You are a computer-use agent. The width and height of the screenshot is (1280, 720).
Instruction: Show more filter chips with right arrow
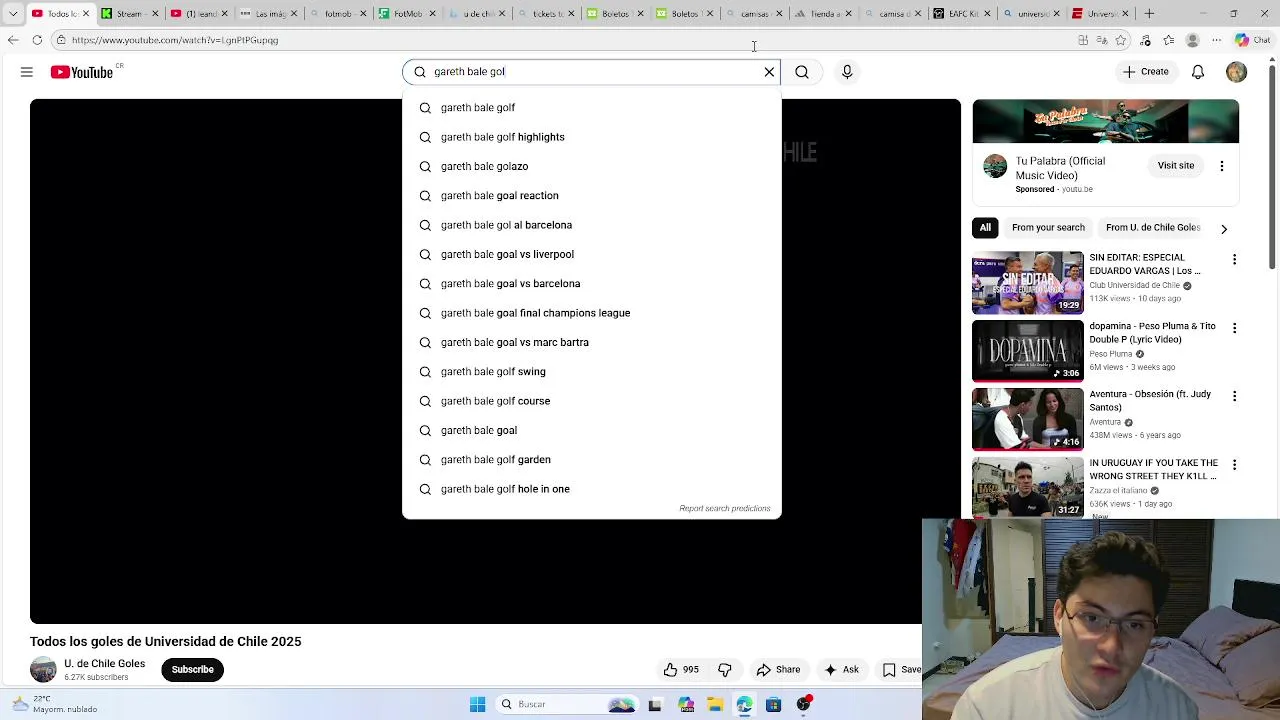(1224, 229)
